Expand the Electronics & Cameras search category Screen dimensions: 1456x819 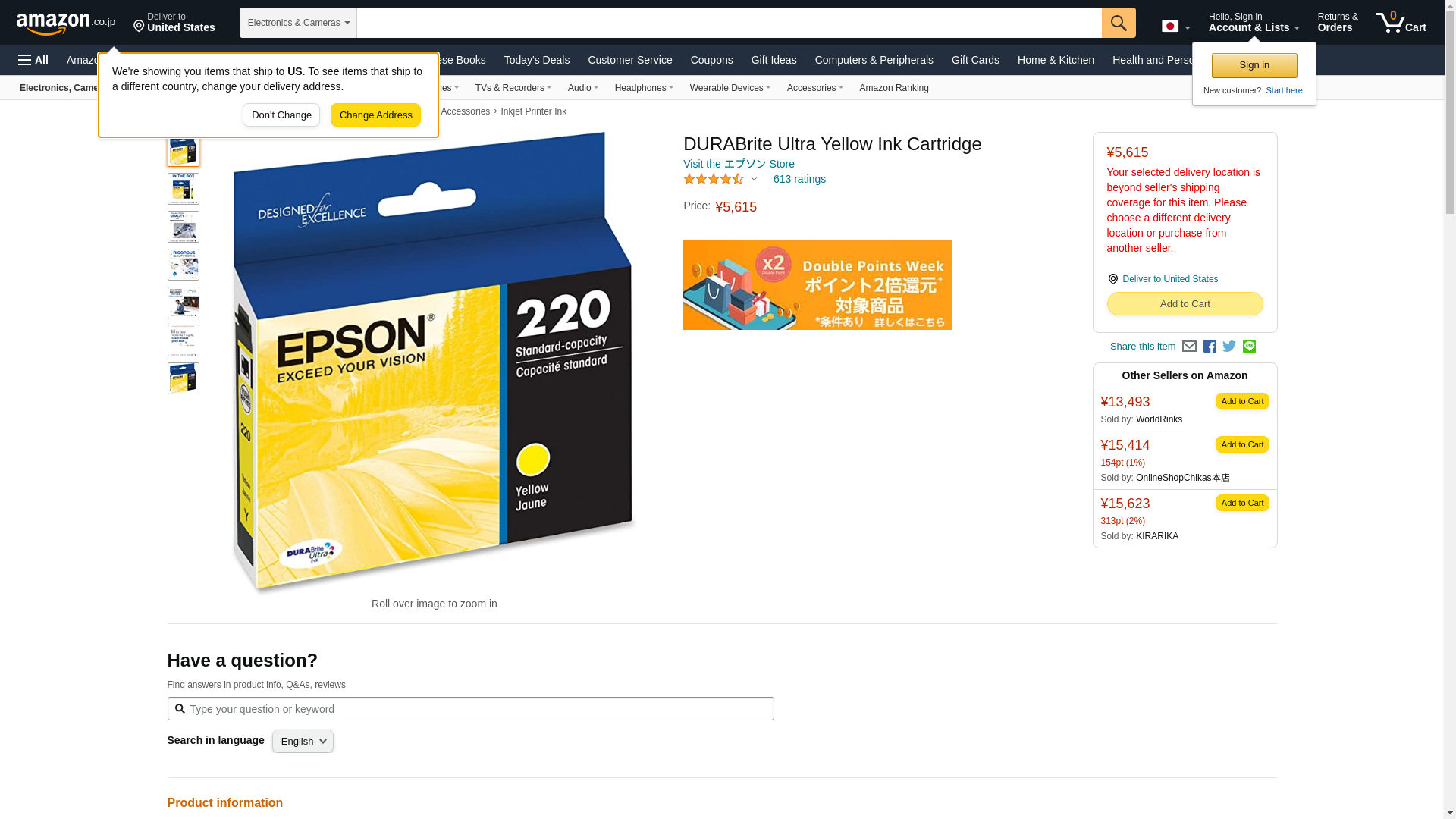pyautogui.click(x=298, y=23)
